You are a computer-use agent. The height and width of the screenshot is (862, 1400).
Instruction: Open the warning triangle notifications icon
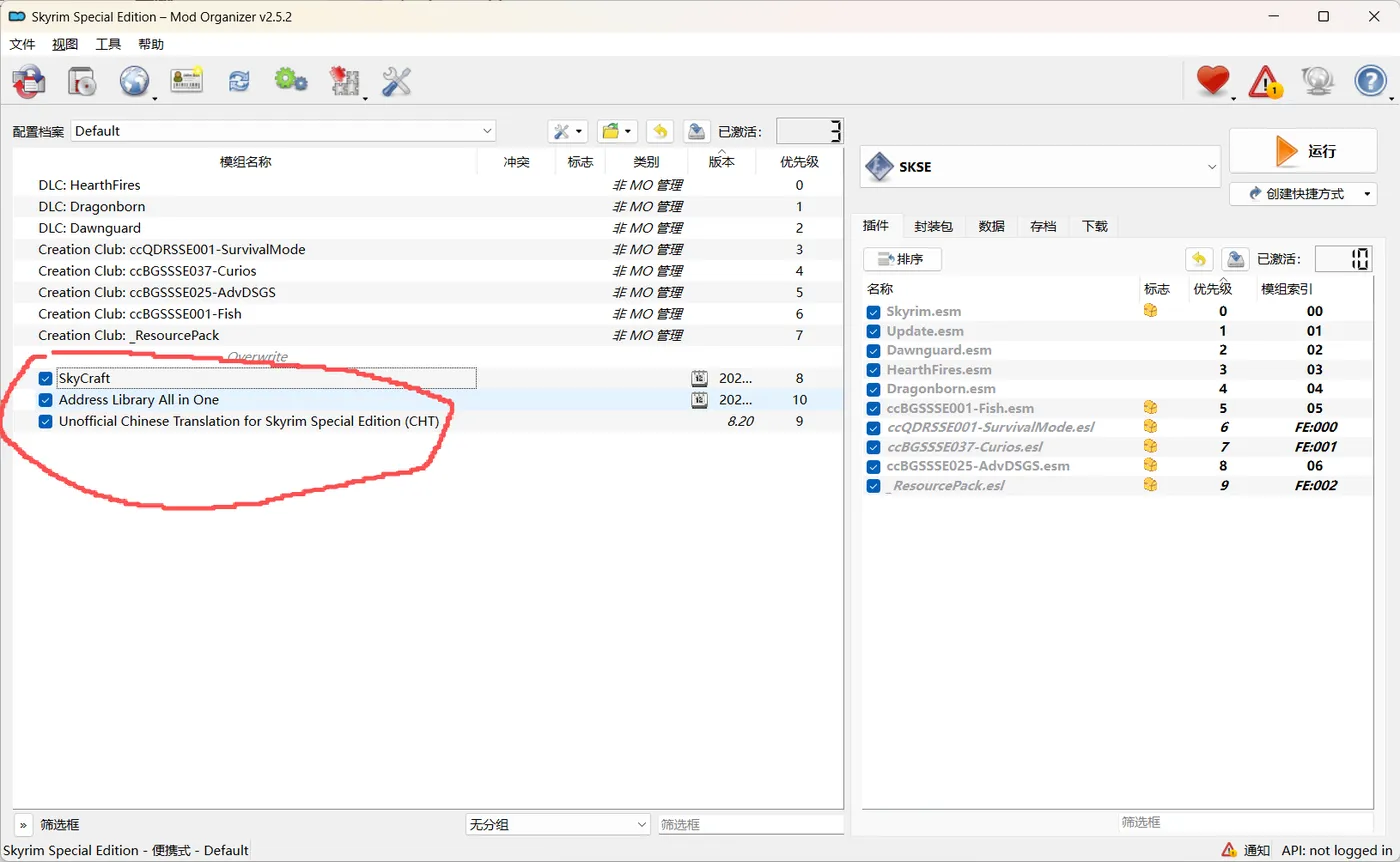(x=1265, y=82)
